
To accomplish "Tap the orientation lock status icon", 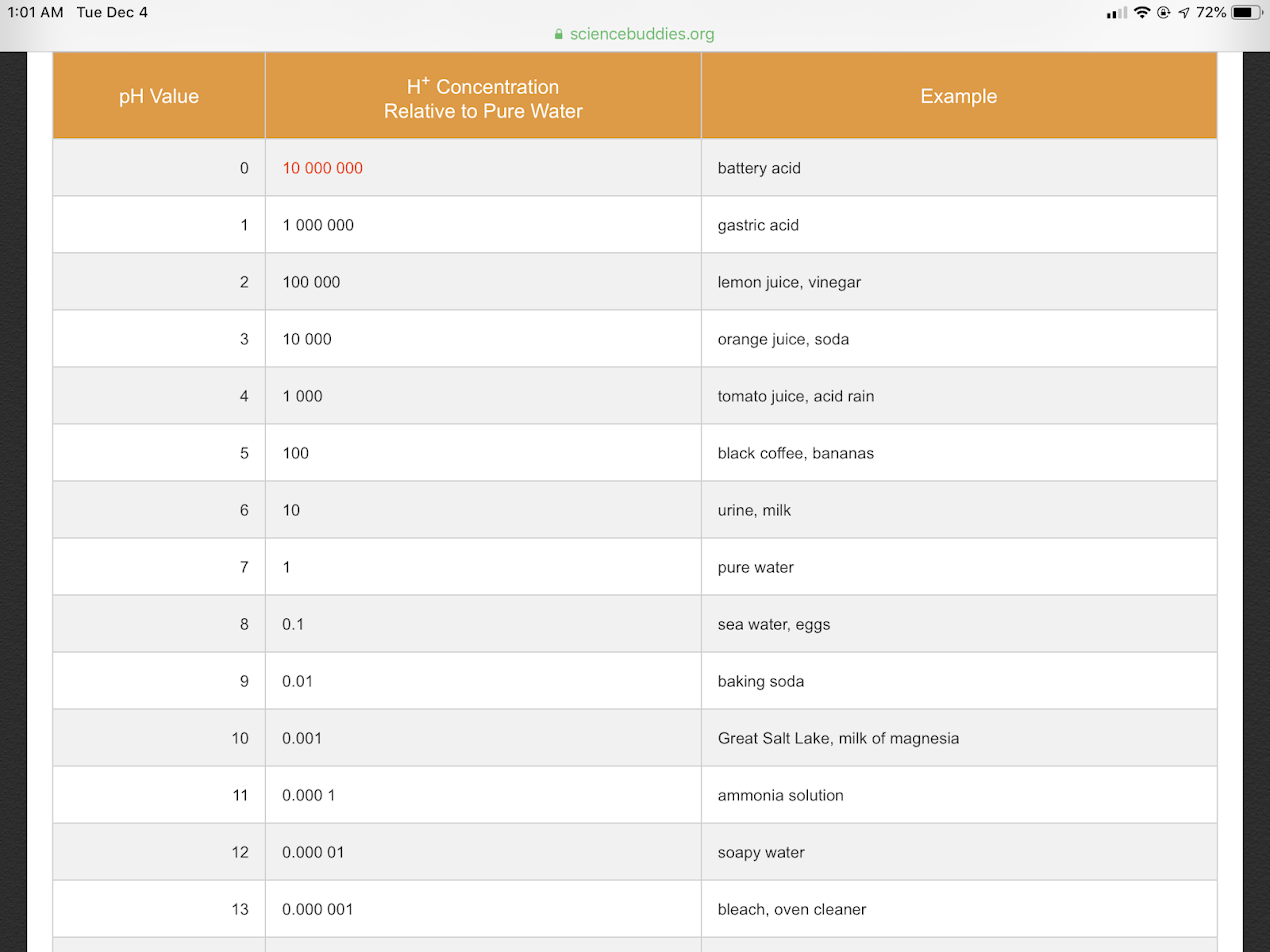I will pos(1164,13).
